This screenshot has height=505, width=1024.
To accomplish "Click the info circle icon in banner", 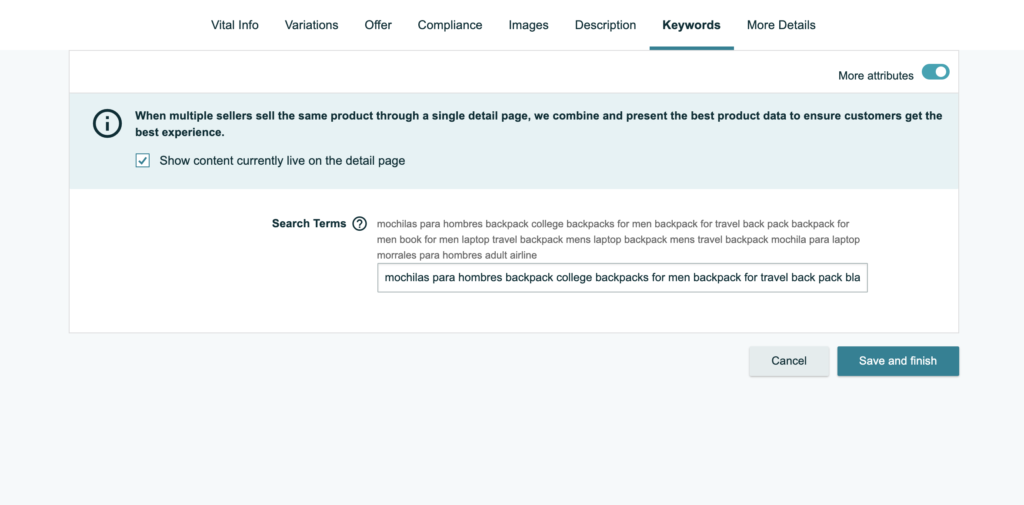I will [106, 123].
